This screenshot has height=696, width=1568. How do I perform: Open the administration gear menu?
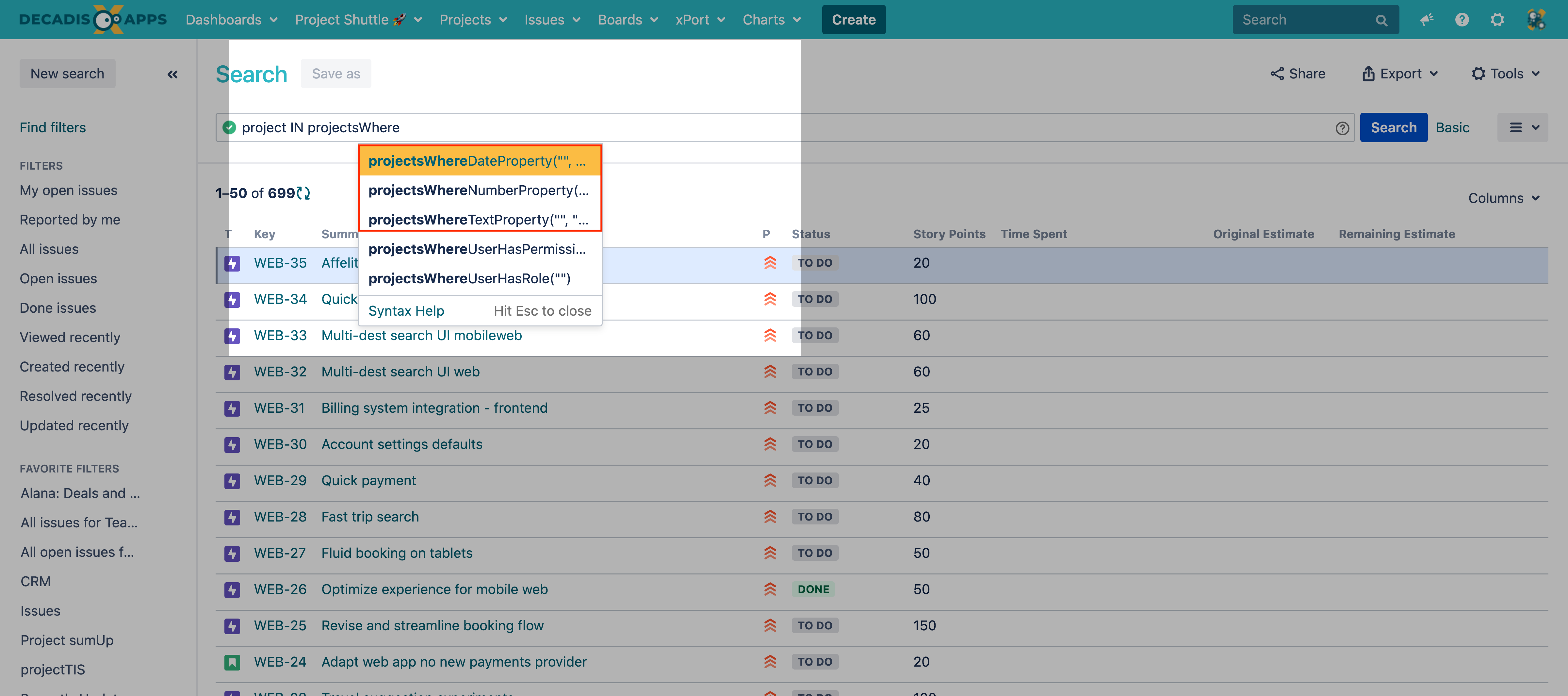click(x=1497, y=20)
